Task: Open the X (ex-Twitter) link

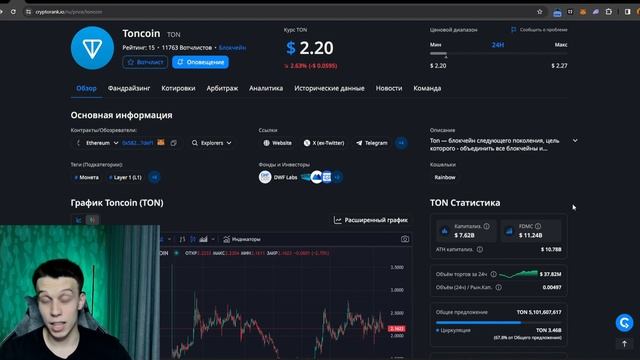Action: coord(324,143)
